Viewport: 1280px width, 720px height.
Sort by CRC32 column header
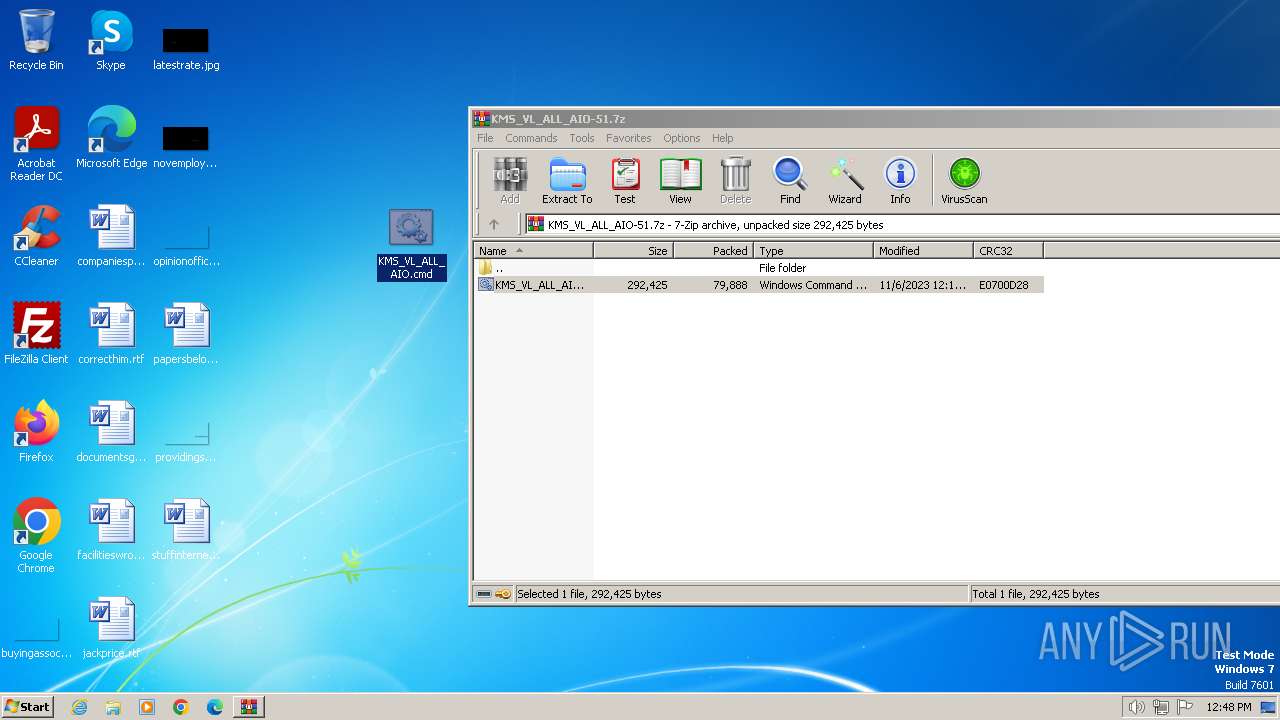coord(1008,251)
